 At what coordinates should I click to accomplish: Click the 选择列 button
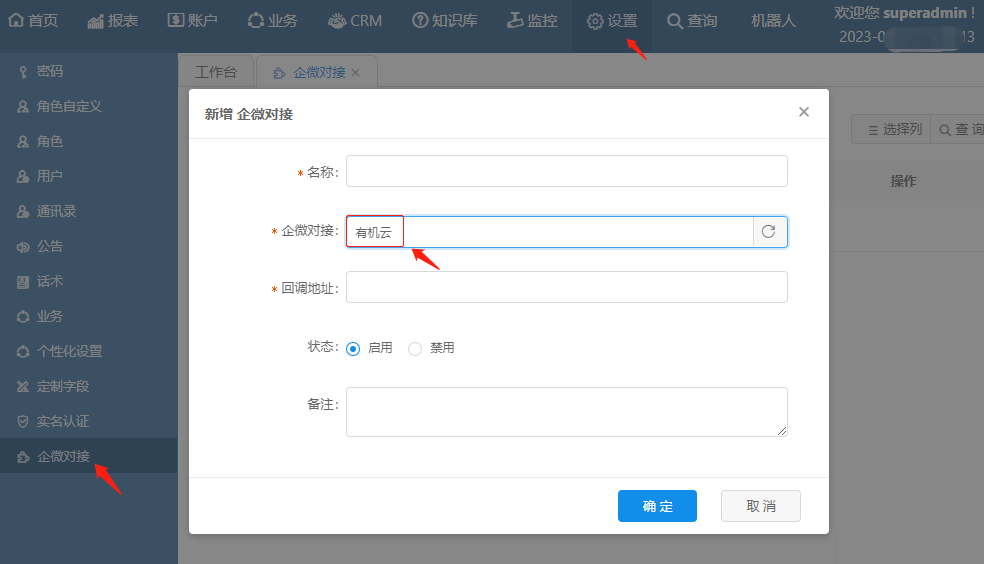892,129
